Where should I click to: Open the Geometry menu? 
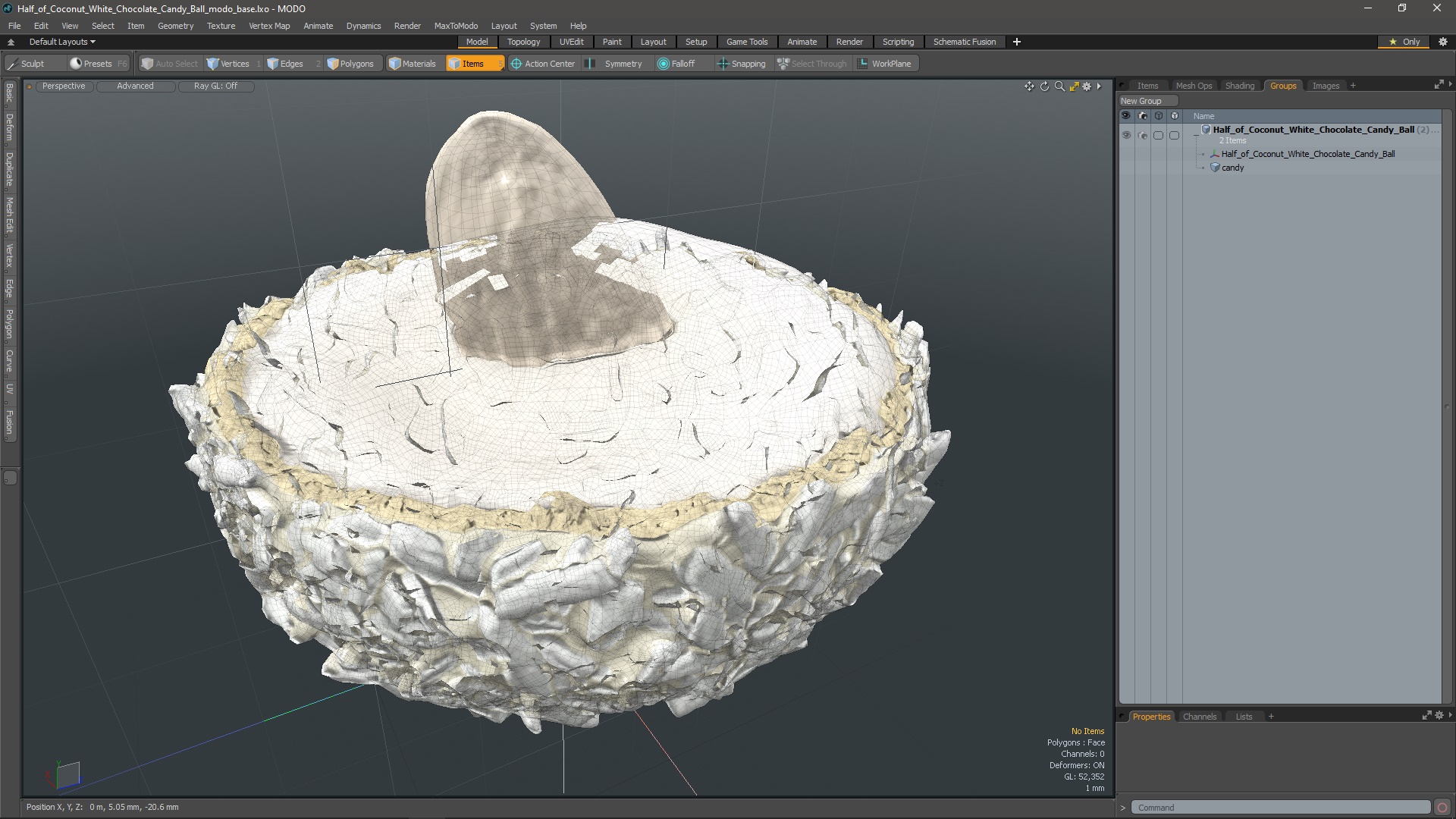[175, 26]
